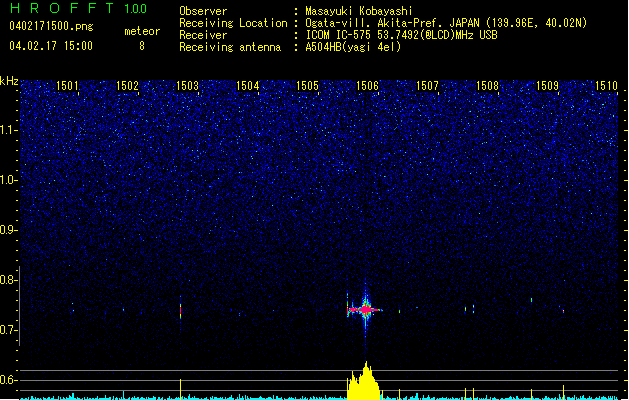Click the kHz axis unit label

(x=9, y=80)
